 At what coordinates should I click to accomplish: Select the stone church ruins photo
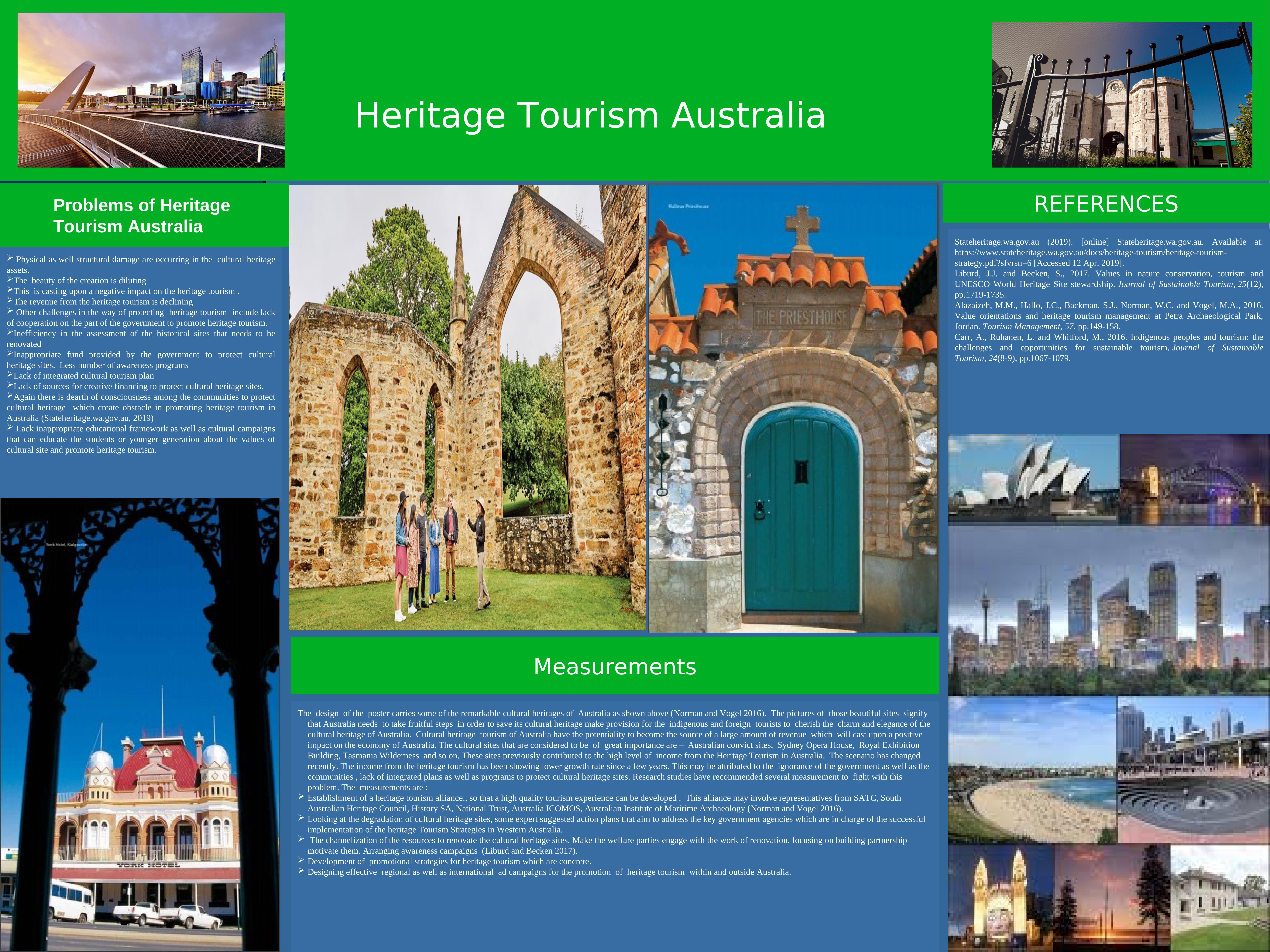467,407
